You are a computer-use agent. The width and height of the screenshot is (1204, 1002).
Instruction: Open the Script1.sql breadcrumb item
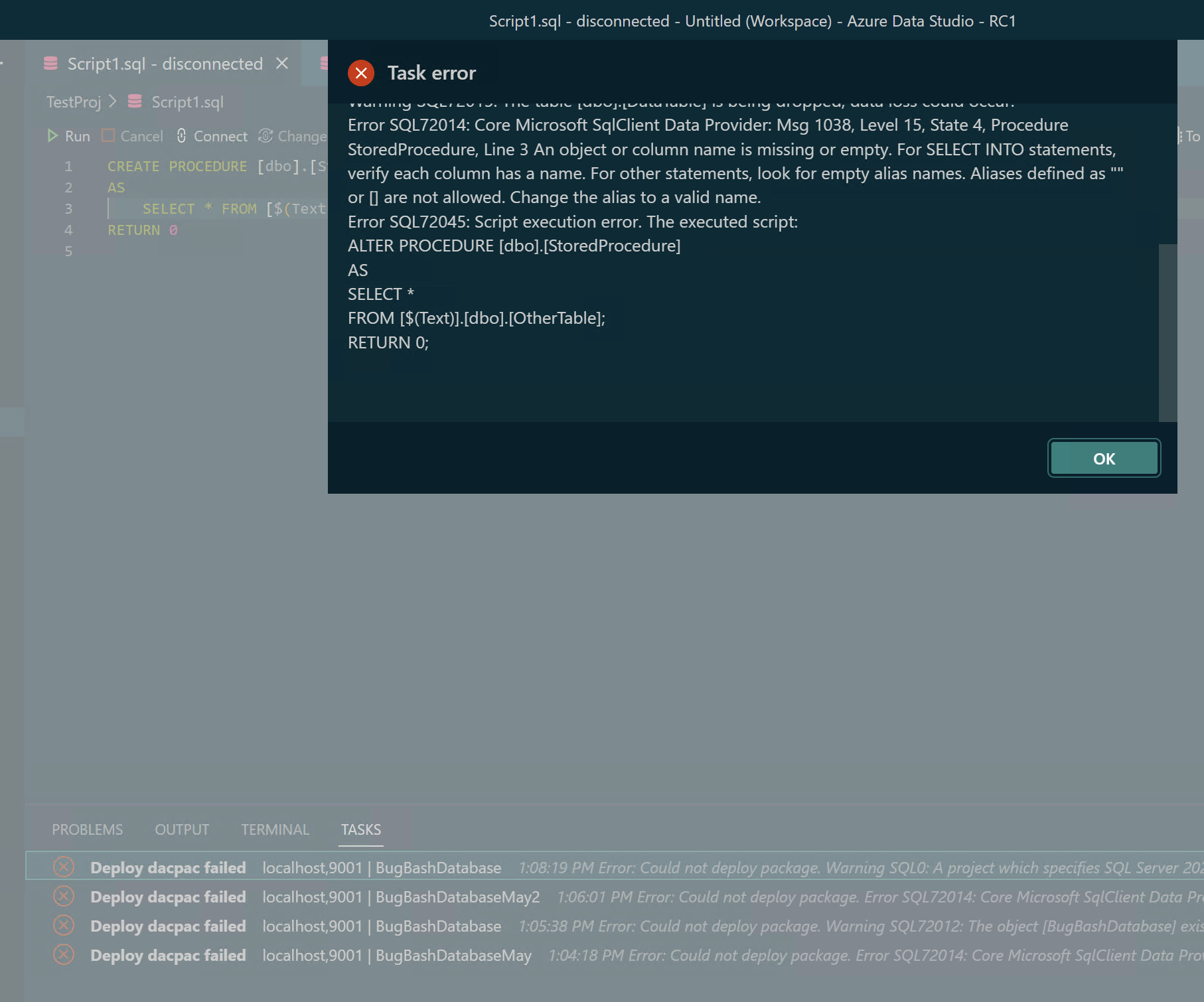coord(188,102)
